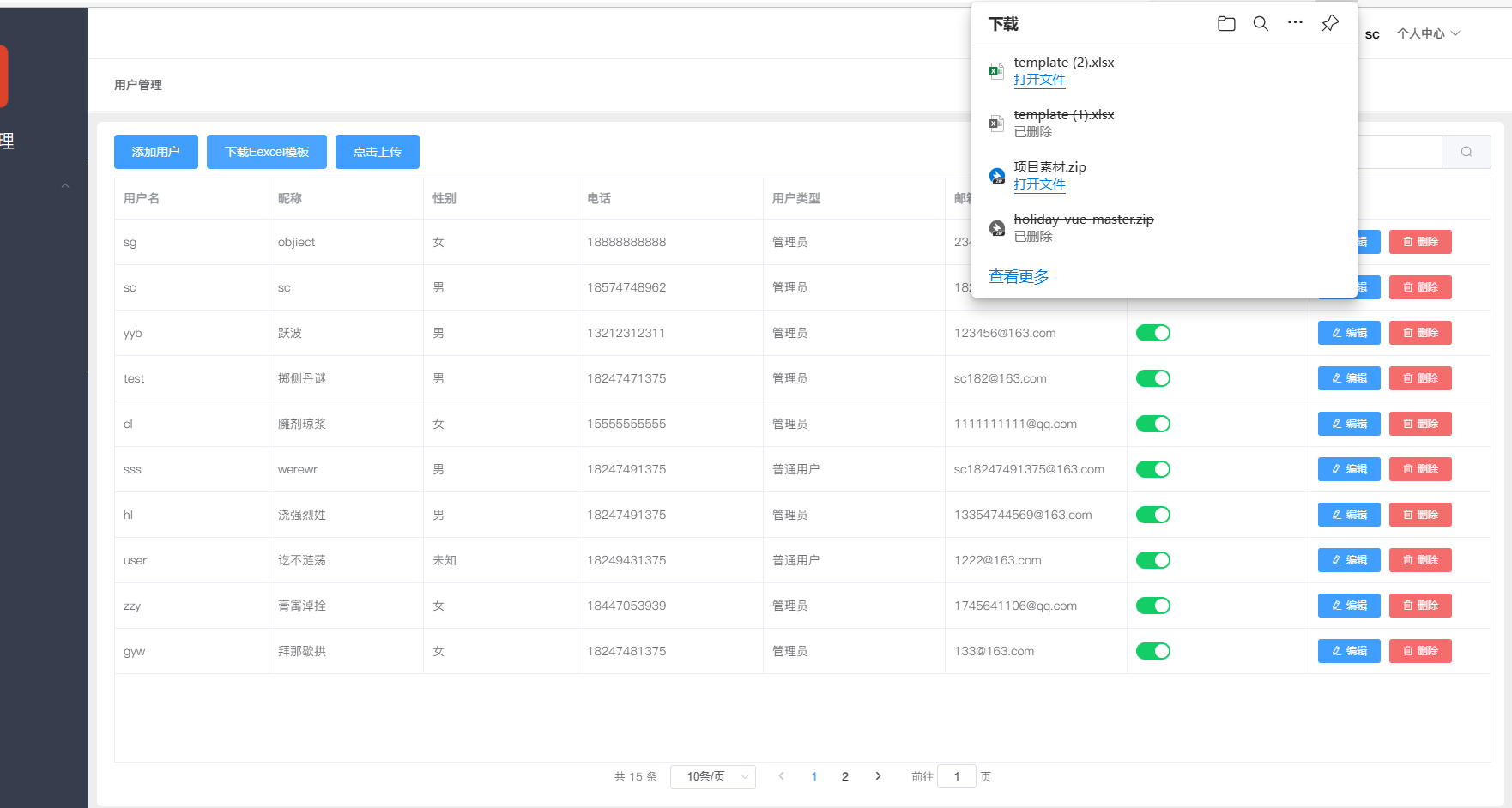
Task: Click the 点击上传 button
Action: coord(378,152)
